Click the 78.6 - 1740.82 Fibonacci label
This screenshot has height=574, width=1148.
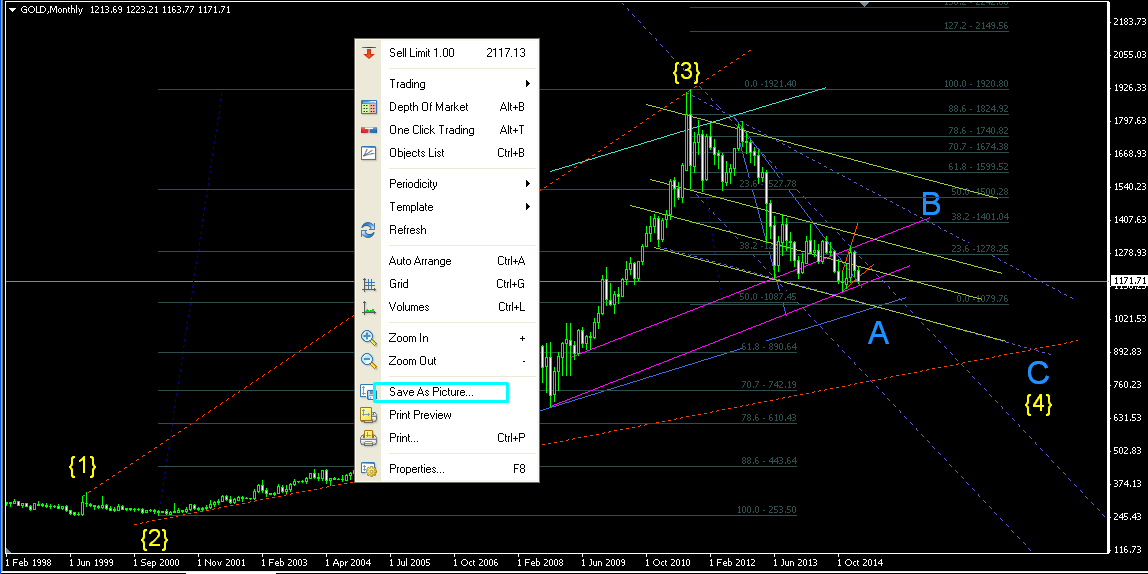coord(978,130)
